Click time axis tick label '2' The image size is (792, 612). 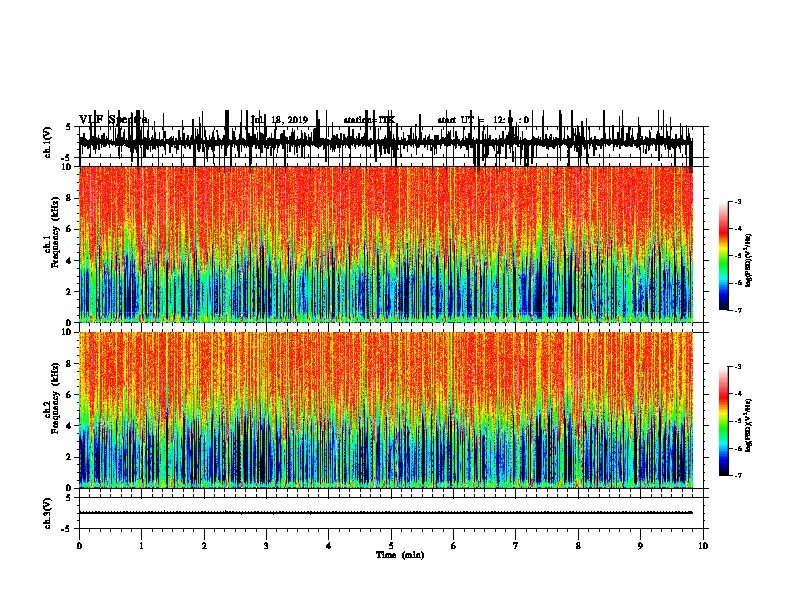pyautogui.click(x=204, y=546)
